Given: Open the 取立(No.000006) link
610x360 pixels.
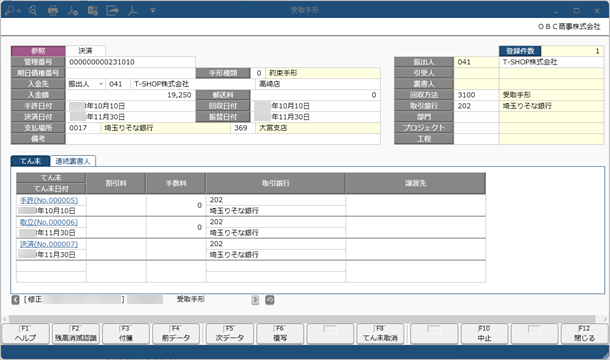Looking at the screenshot, I should 49,222.
